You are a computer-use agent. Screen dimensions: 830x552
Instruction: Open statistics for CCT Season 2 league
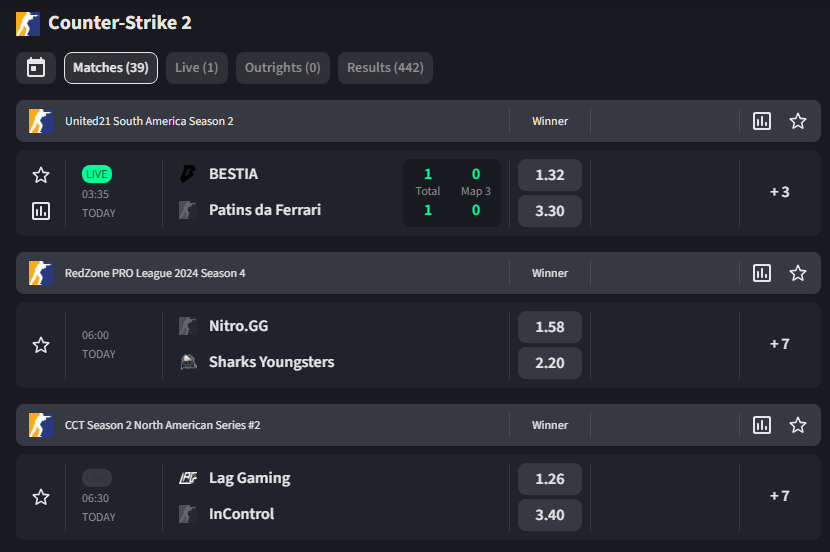762,425
